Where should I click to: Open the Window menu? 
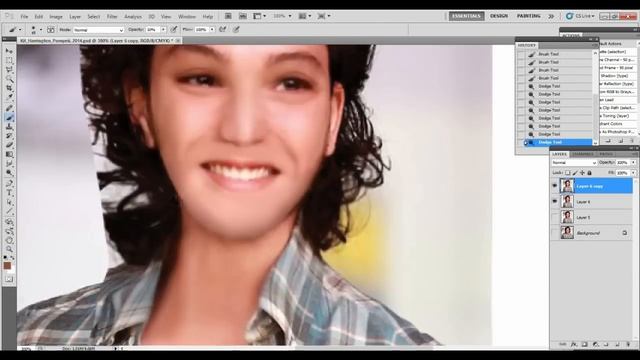187,17
